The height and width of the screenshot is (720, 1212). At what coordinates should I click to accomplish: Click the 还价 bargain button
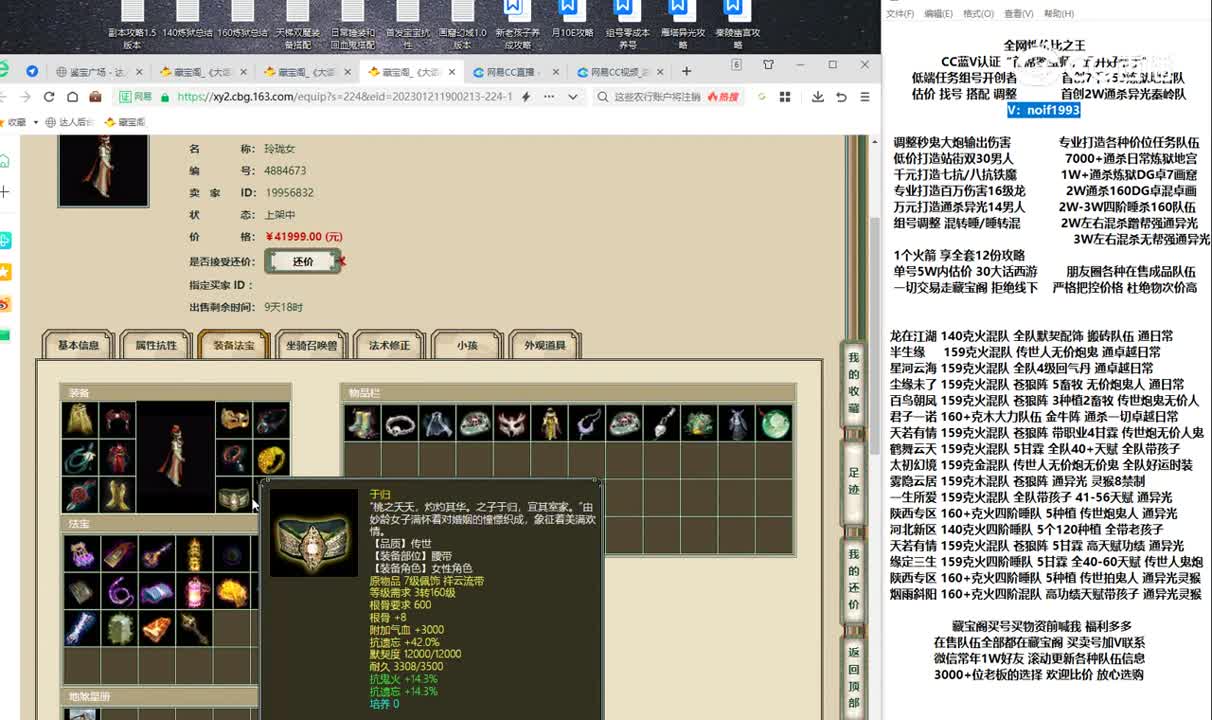pyautogui.click(x=303, y=261)
